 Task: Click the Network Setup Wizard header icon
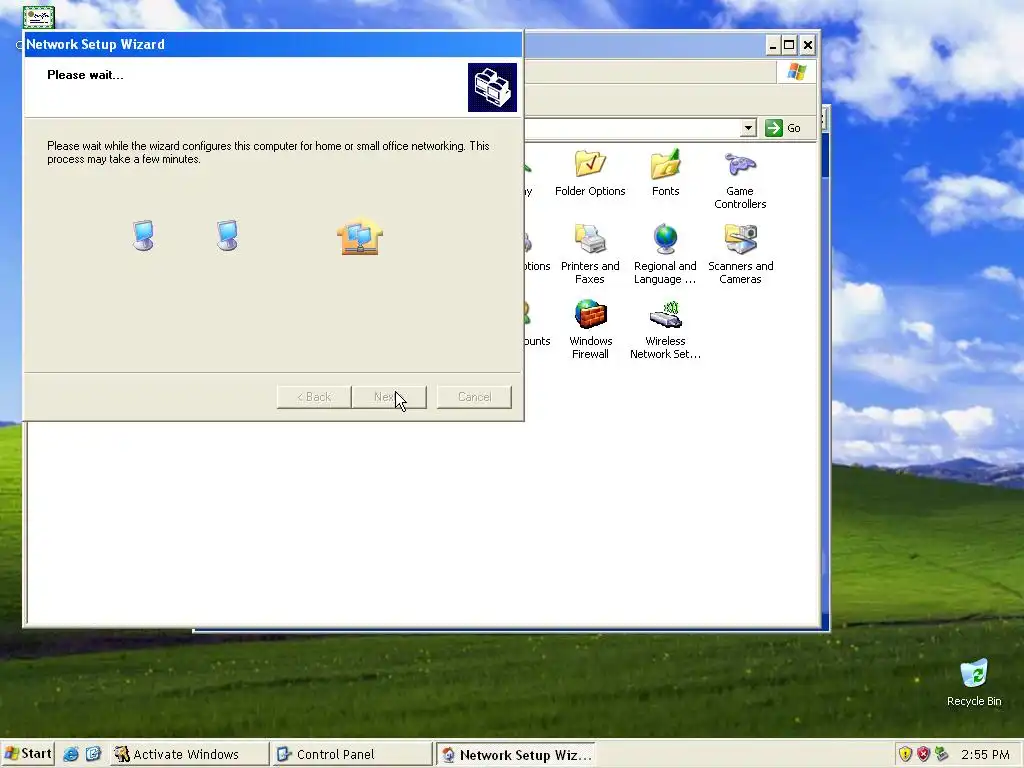tap(492, 88)
